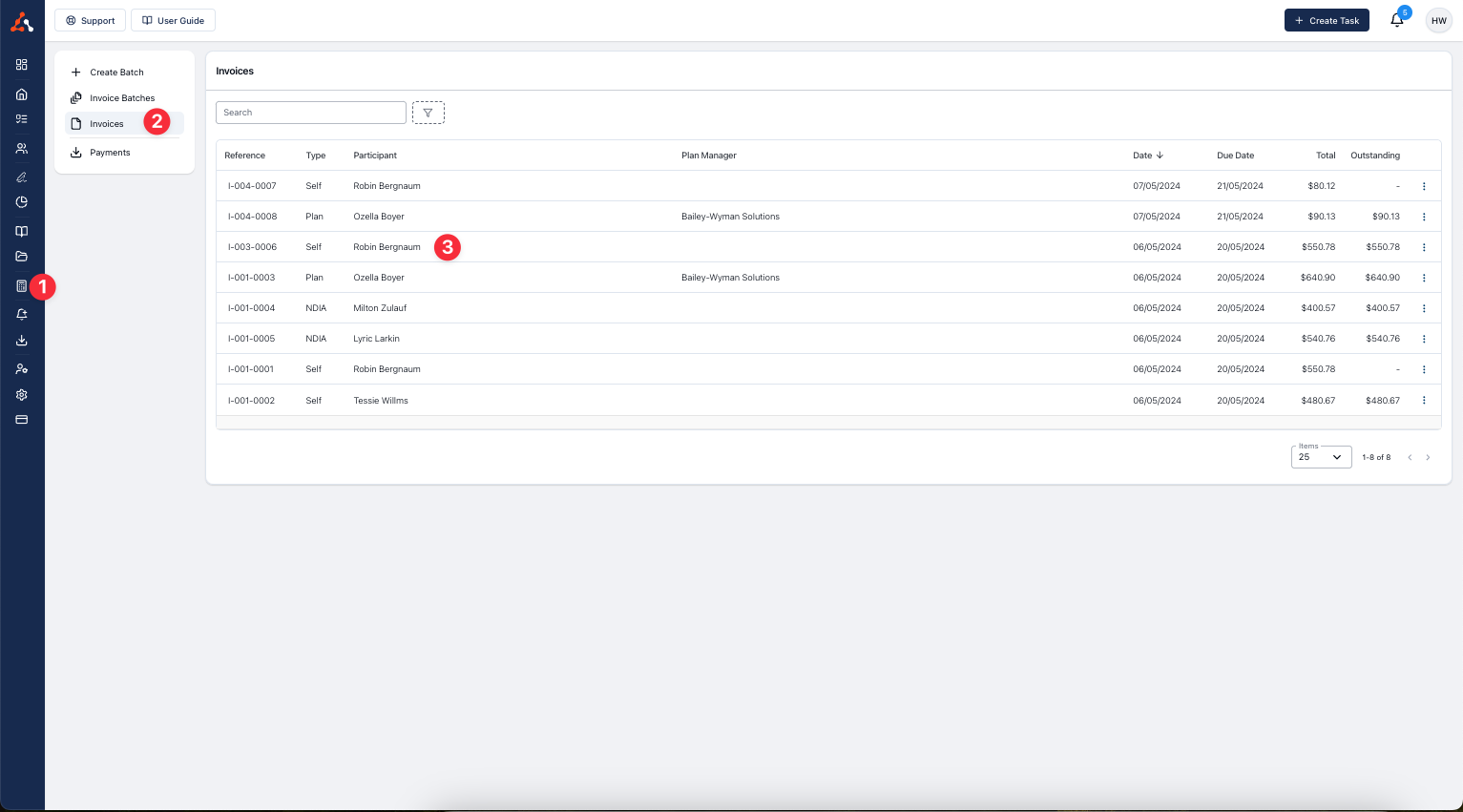Screen dimensions: 1463x812
Task: Select the Home icon in sidebar
Action: point(22,94)
